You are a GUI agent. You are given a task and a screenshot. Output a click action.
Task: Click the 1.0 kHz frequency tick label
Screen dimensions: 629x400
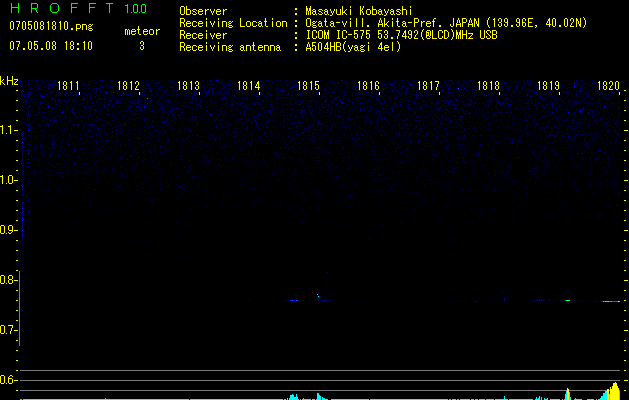[8, 180]
